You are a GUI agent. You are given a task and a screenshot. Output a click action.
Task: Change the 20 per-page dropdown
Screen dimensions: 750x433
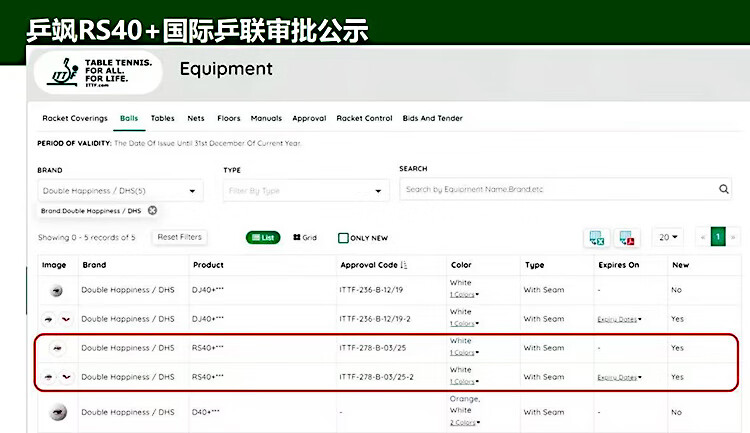(x=669, y=237)
